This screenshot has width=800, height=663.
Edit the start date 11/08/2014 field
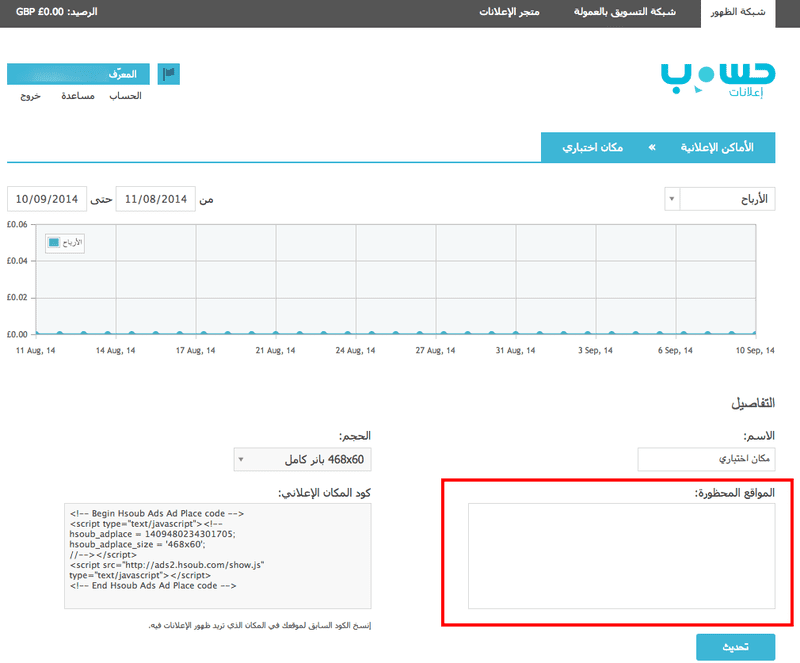[x=156, y=199]
